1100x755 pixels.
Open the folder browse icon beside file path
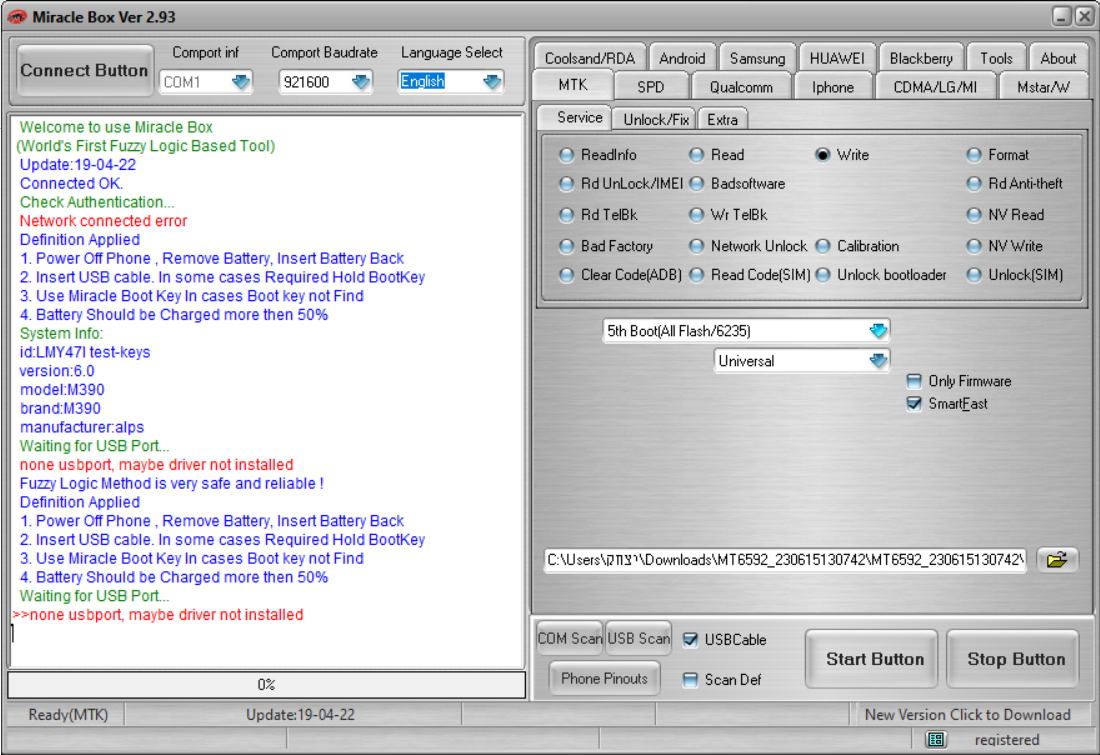tap(1057, 560)
